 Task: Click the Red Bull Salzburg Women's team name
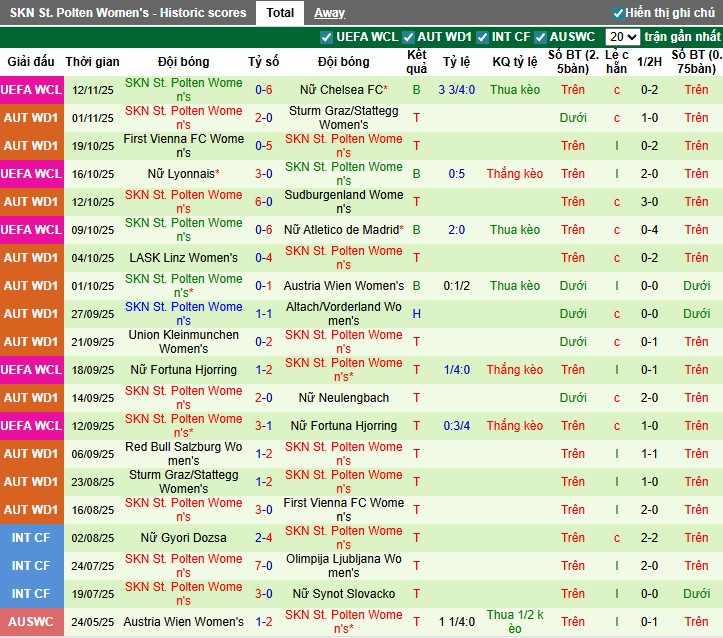point(184,454)
